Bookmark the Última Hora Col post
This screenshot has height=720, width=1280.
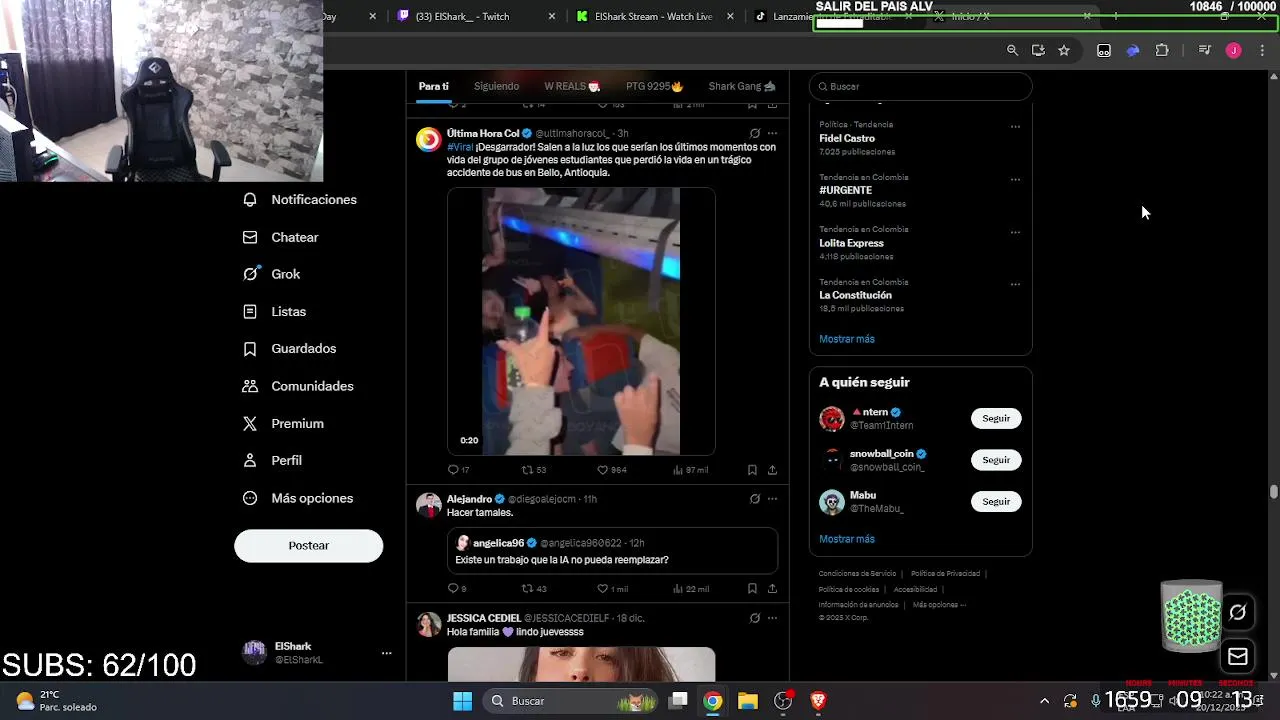pos(752,470)
